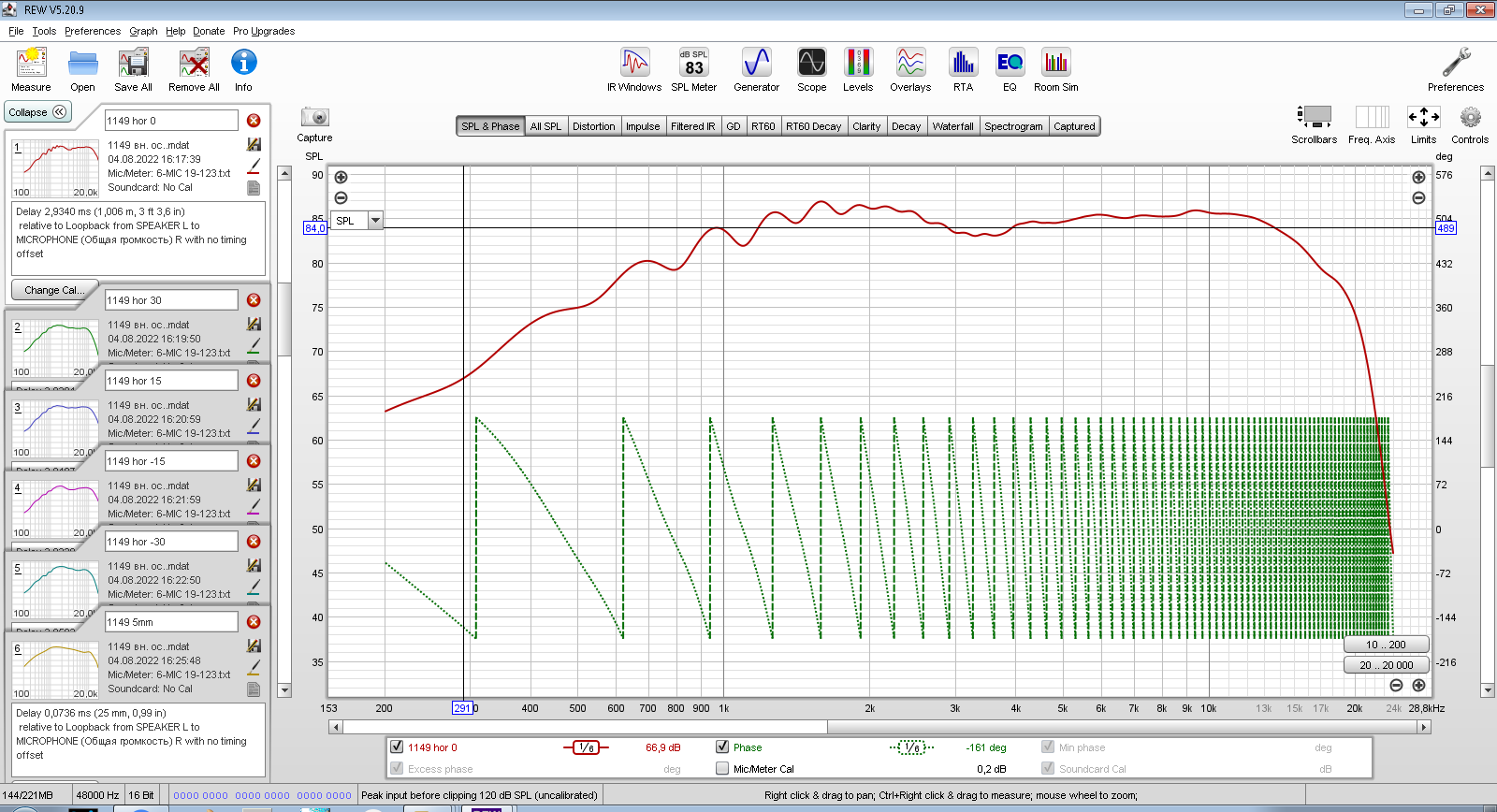
Task: Open the Scope tool
Action: [811, 70]
